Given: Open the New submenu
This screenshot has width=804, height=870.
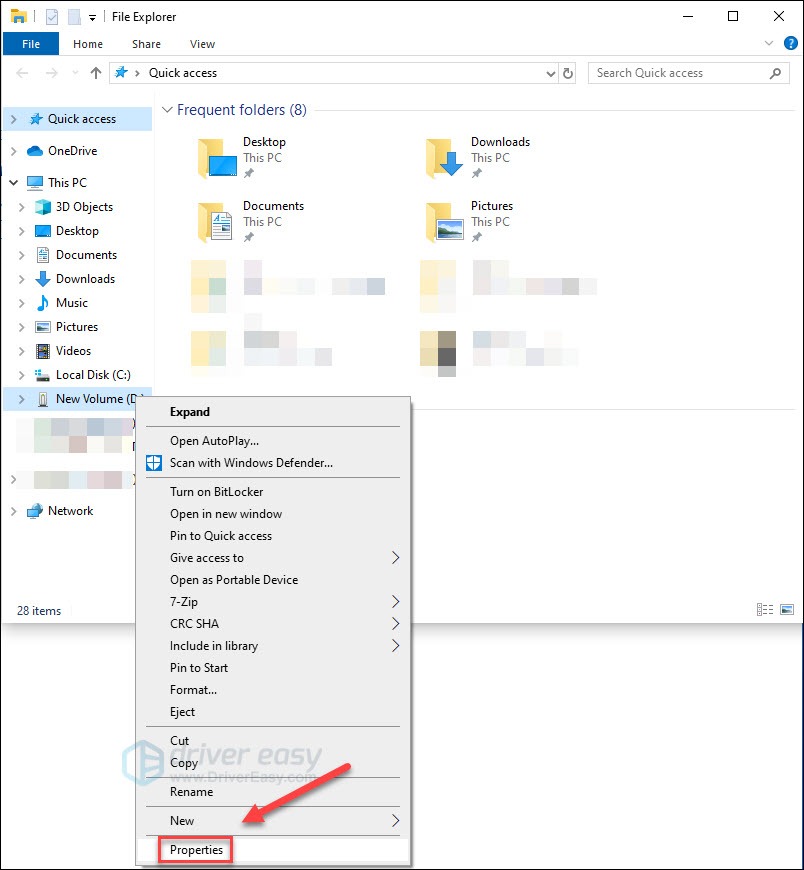Looking at the screenshot, I should click(x=272, y=821).
